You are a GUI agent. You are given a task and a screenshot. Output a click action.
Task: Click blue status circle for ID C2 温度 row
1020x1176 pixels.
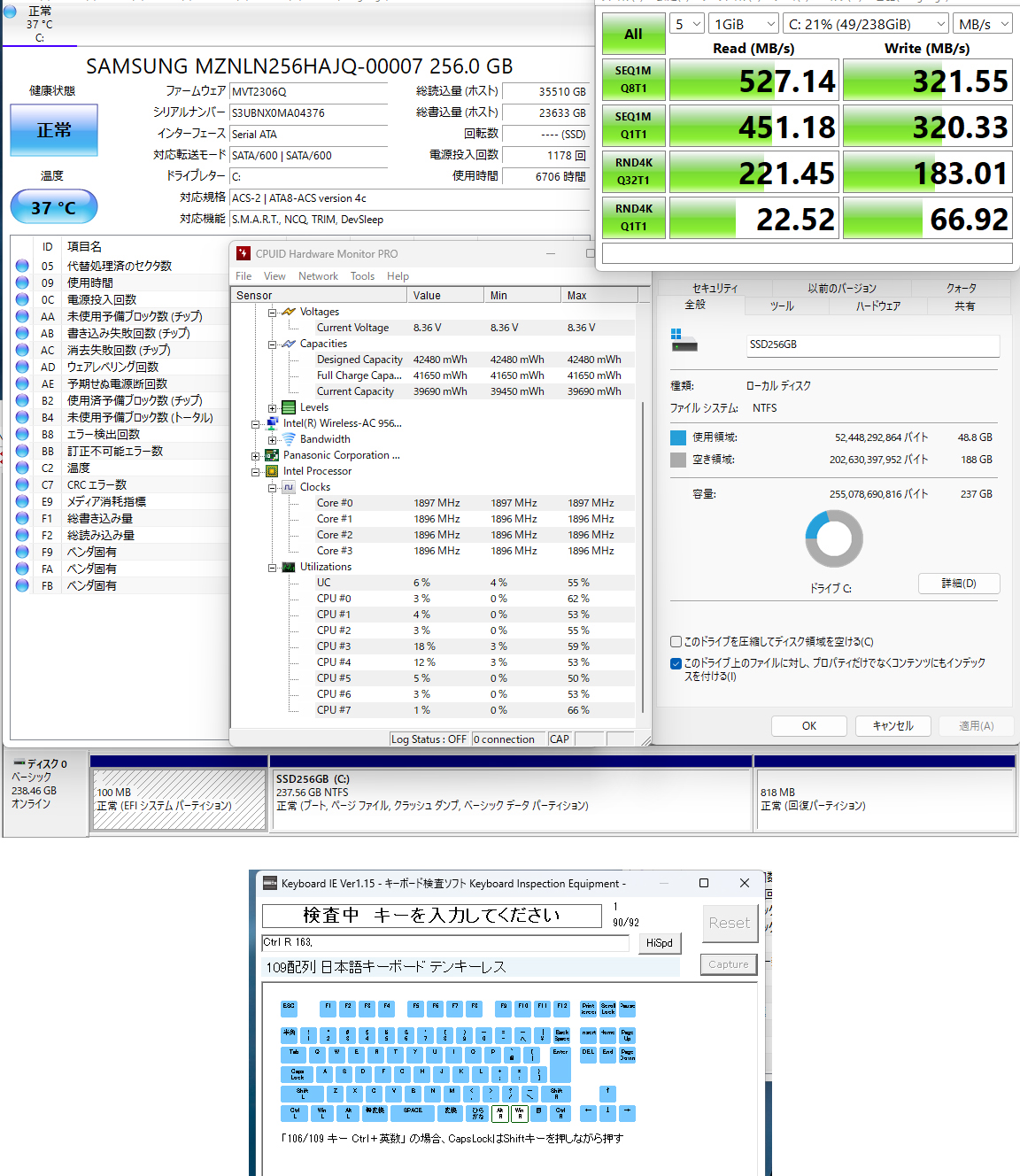pyautogui.click(x=22, y=467)
